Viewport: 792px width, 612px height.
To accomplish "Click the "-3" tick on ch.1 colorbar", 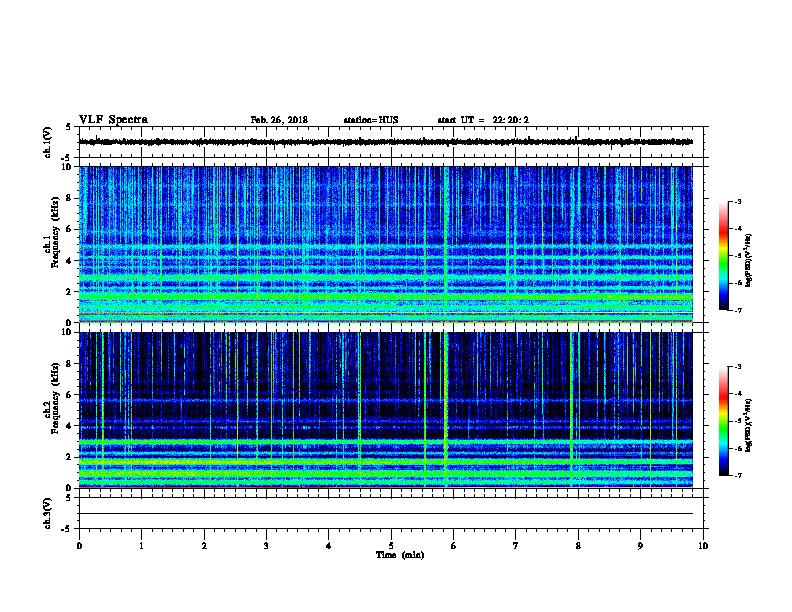I will 738,201.
